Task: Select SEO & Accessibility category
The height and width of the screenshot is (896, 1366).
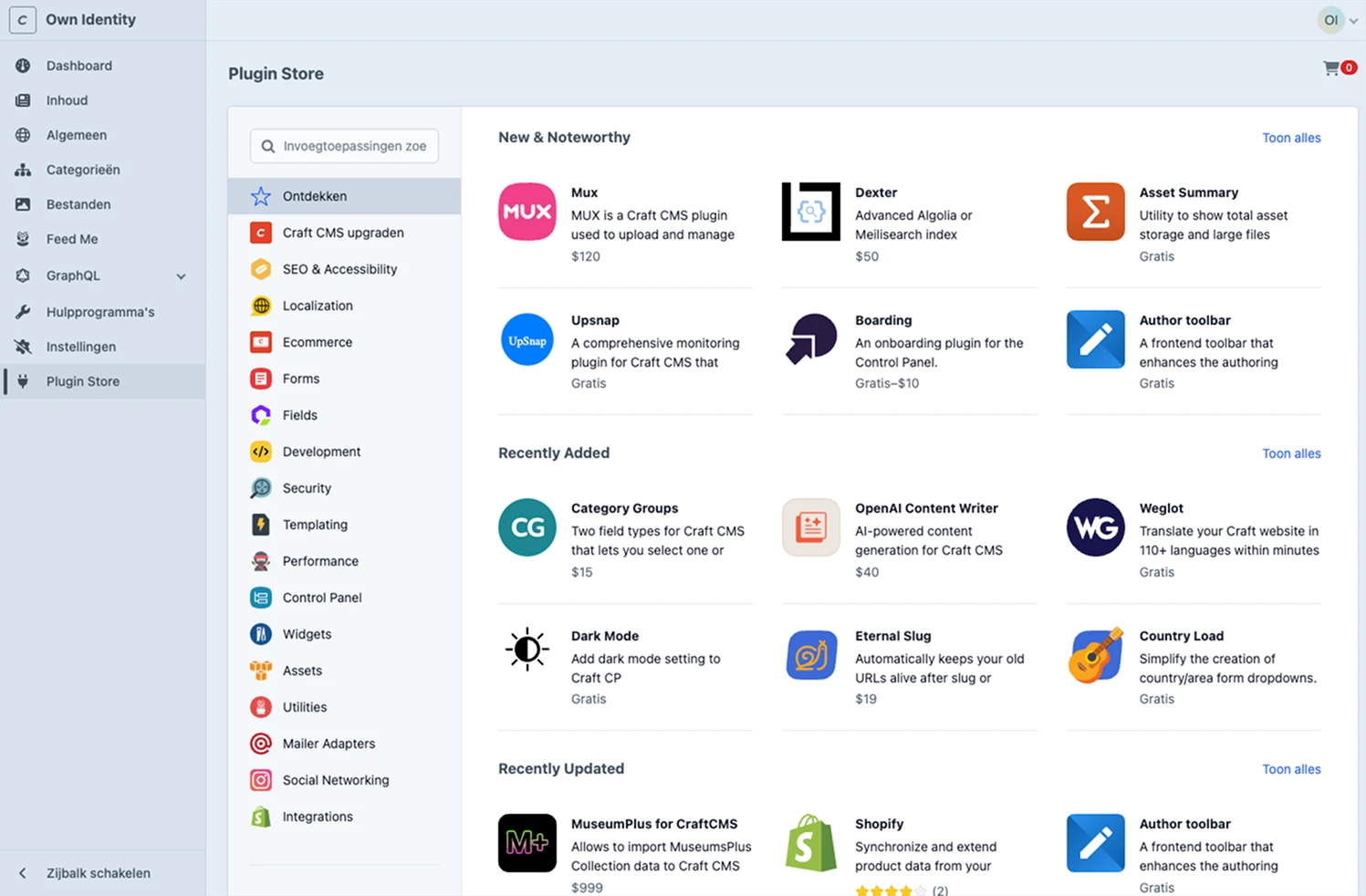Action: tap(344, 269)
